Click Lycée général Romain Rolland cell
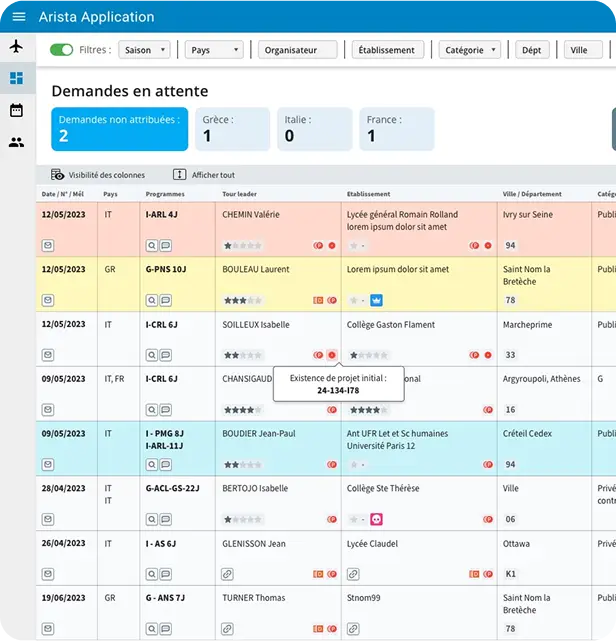This screenshot has width=616, height=641. [419, 229]
